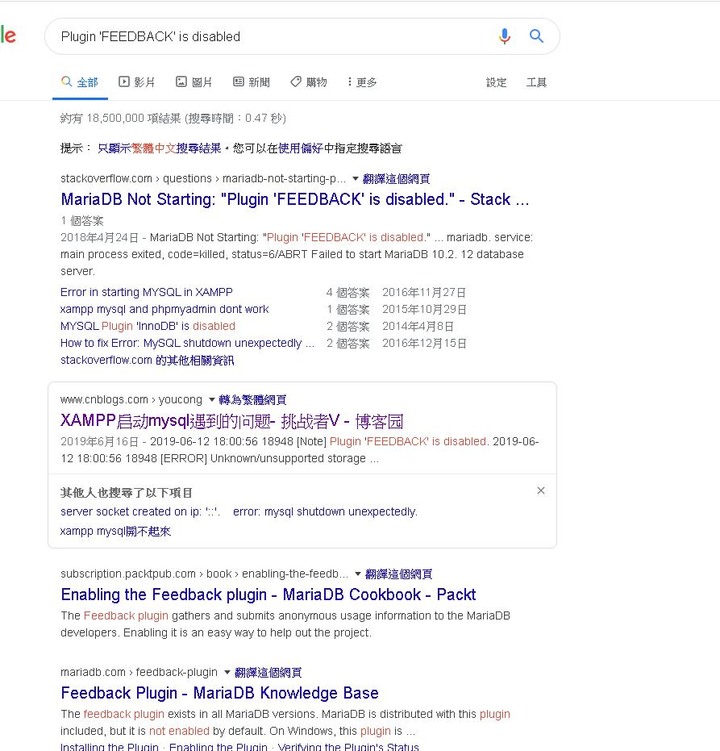720x751 pixels.
Task: Switch to the 購物 (Shopping) tab
Action: 309,82
